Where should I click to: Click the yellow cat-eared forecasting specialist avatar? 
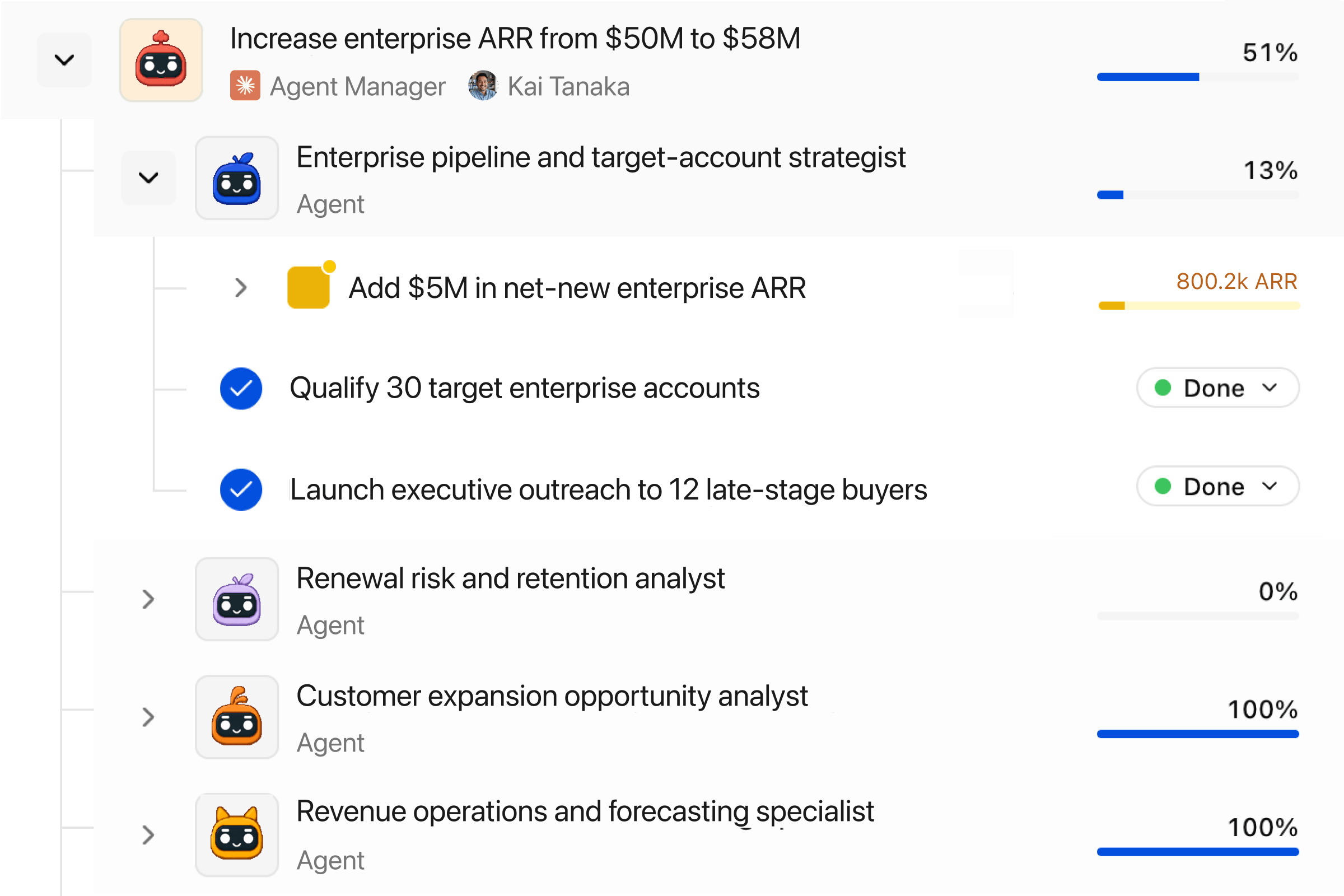[237, 834]
